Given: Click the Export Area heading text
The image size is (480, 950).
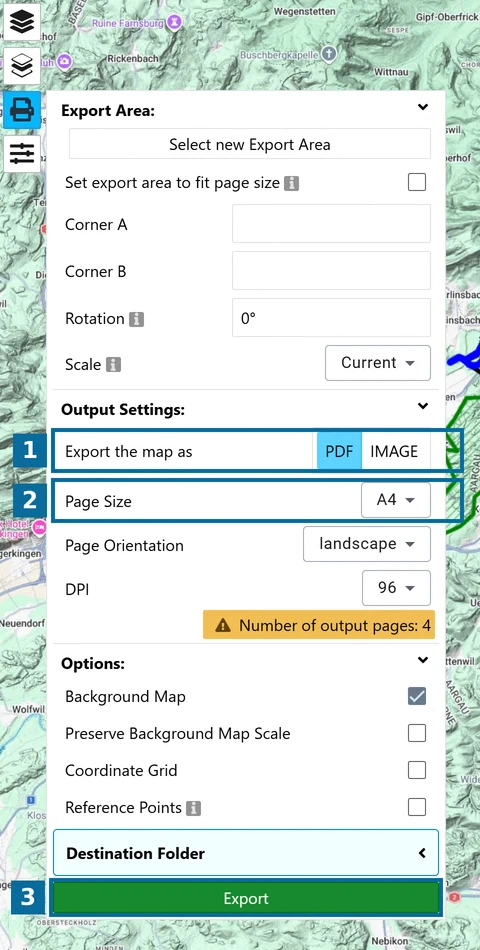Looking at the screenshot, I should click(x=108, y=111).
